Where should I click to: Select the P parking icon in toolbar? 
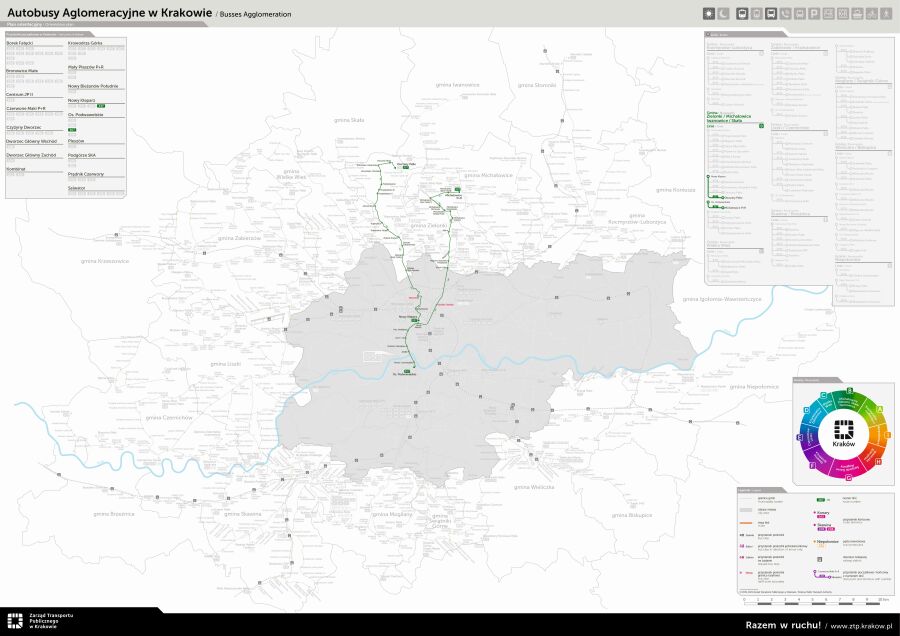[813, 12]
